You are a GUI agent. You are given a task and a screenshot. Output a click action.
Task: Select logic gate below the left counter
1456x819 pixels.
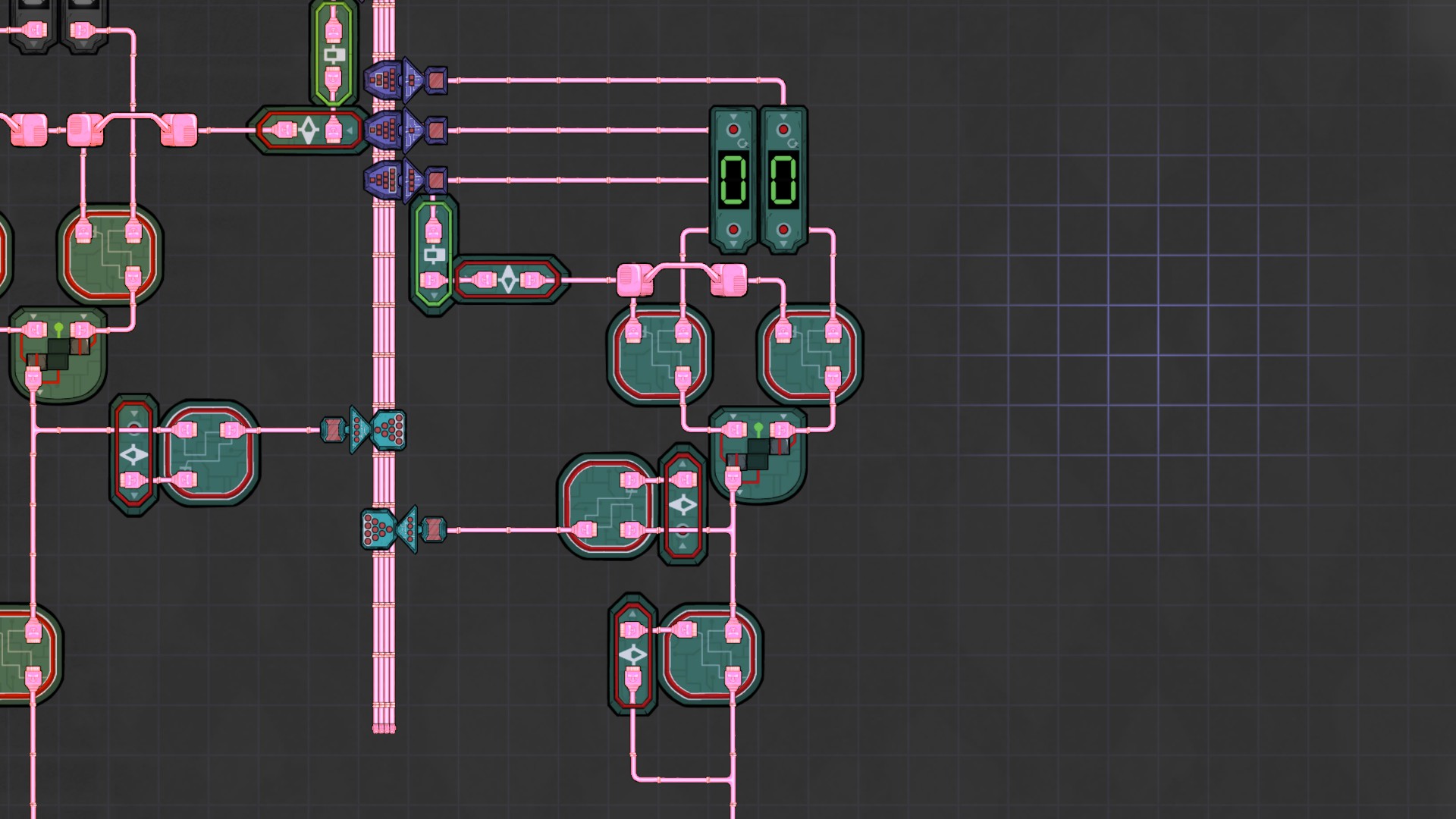tap(659, 355)
